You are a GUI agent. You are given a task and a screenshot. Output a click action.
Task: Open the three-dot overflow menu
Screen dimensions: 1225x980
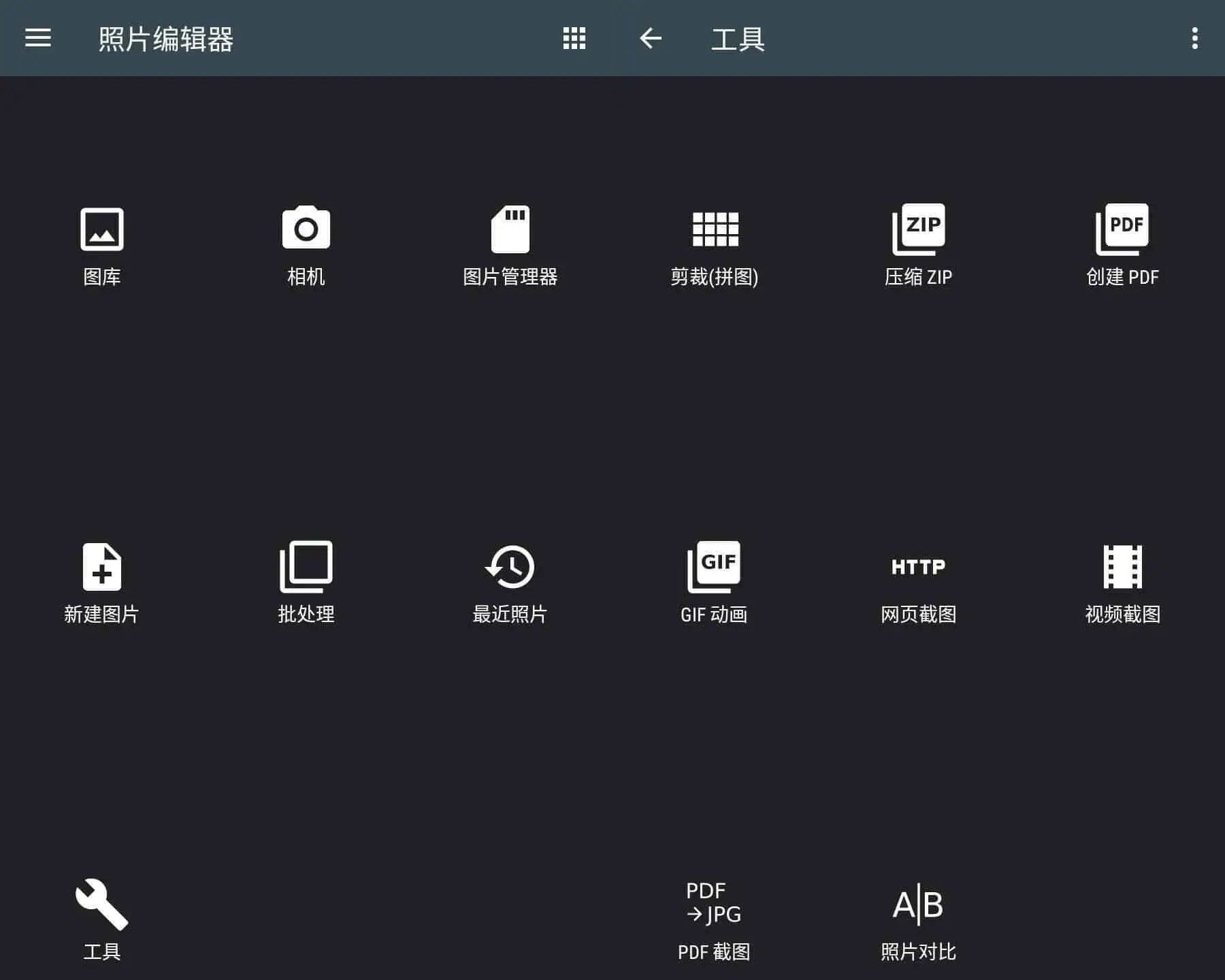click(x=1195, y=38)
